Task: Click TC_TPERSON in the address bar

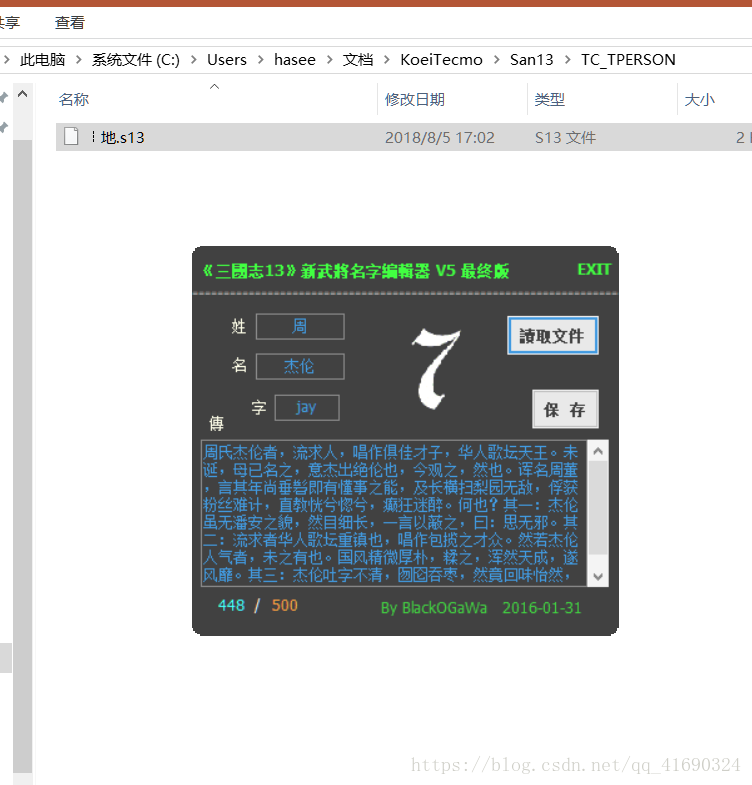Action: pyautogui.click(x=628, y=60)
